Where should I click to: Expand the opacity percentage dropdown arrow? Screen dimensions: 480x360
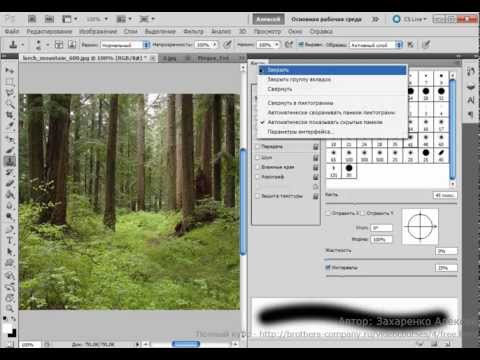pos(214,44)
